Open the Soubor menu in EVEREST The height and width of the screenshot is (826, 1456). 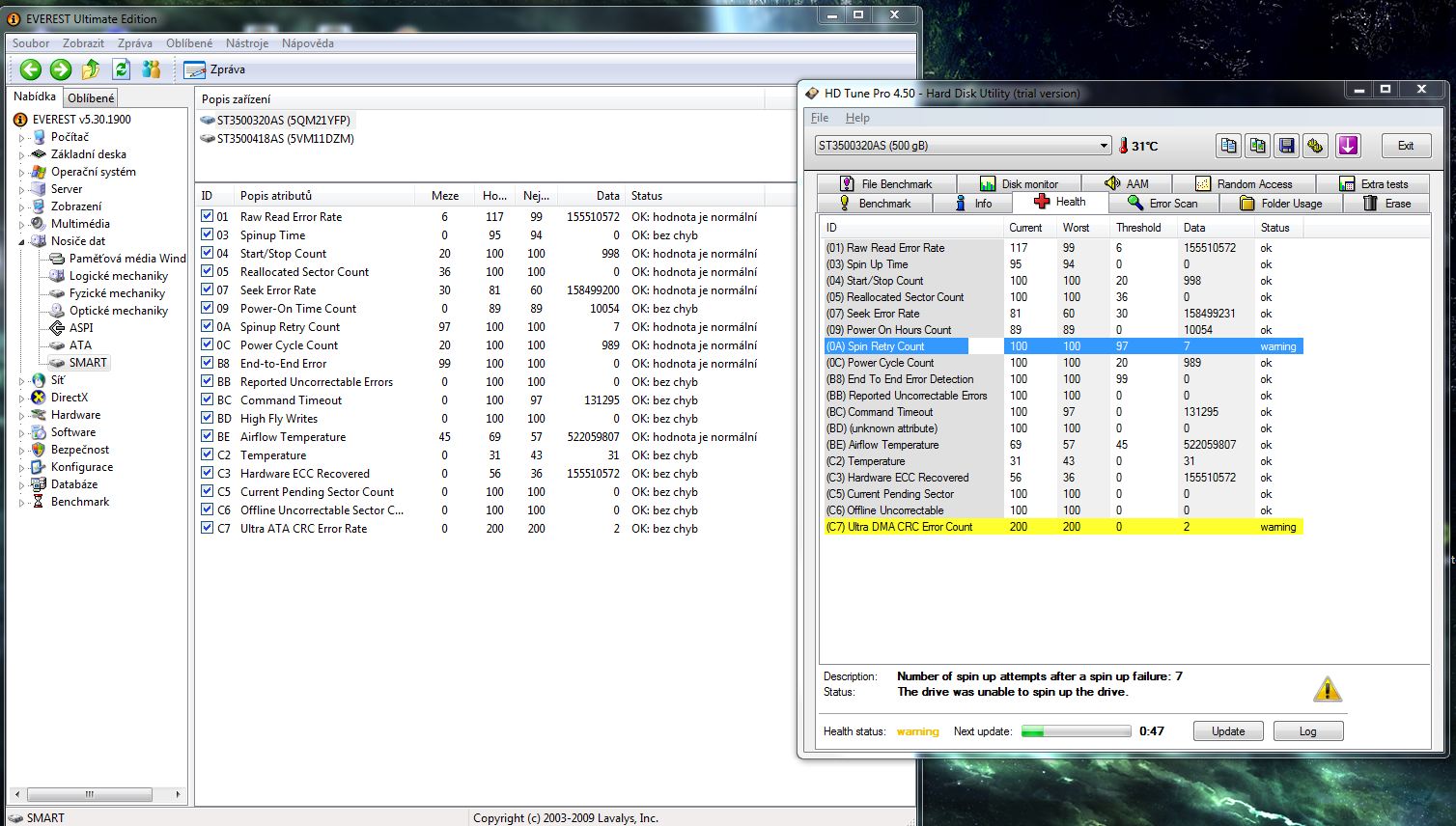pos(31,43)
